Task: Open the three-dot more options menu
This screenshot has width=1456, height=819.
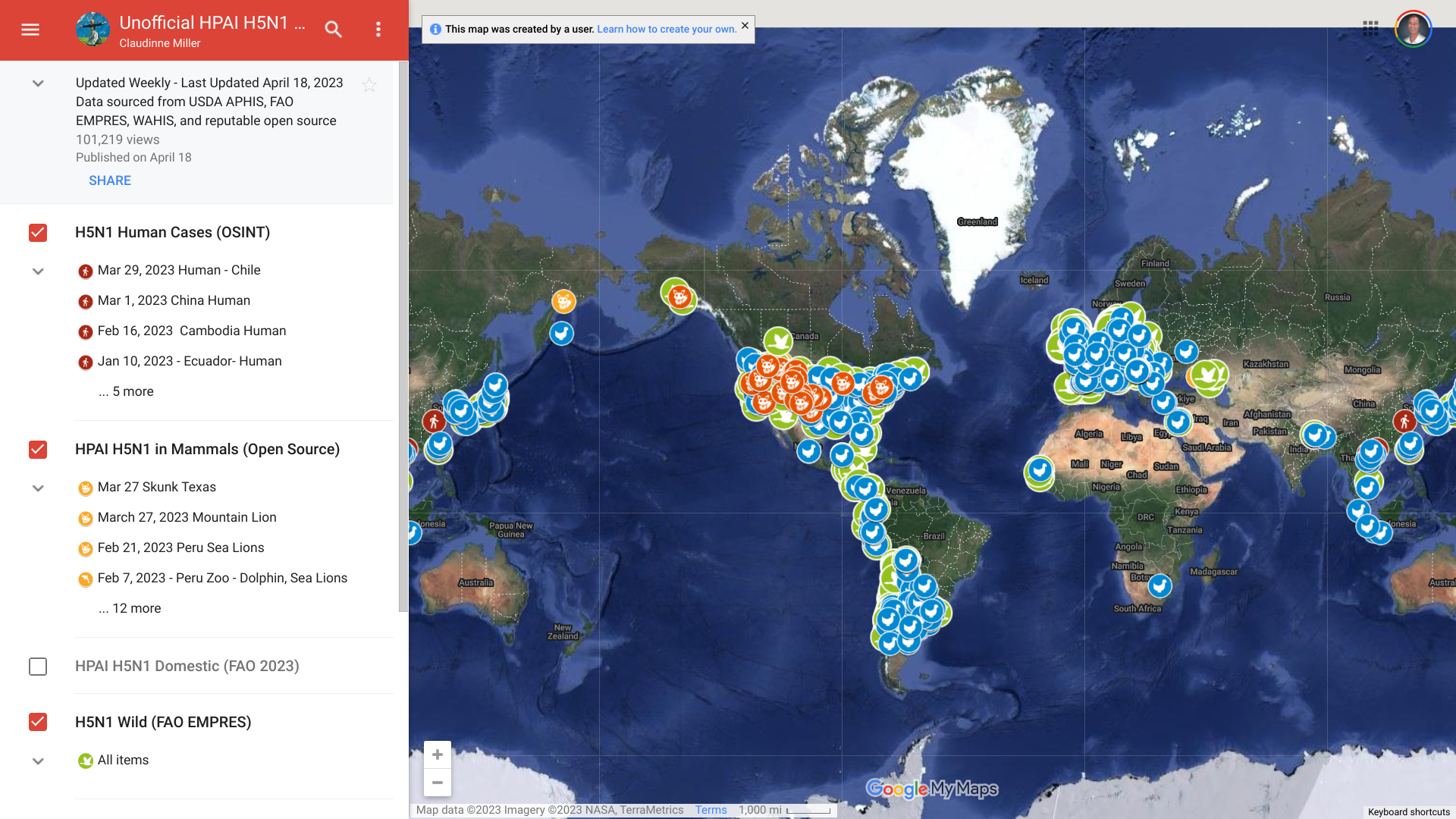Action: pyautogui.click(x=378, y=30)
